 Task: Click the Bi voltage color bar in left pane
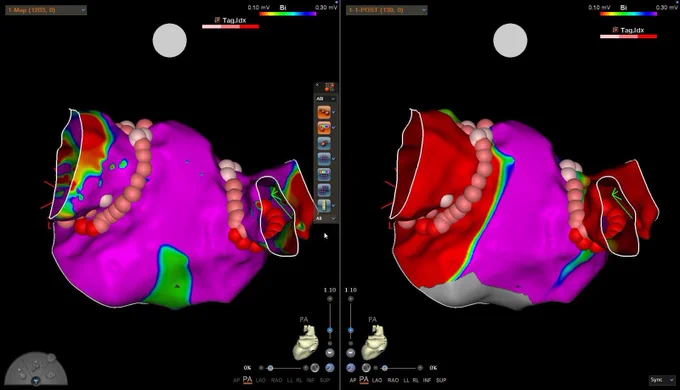pos(288,14)
